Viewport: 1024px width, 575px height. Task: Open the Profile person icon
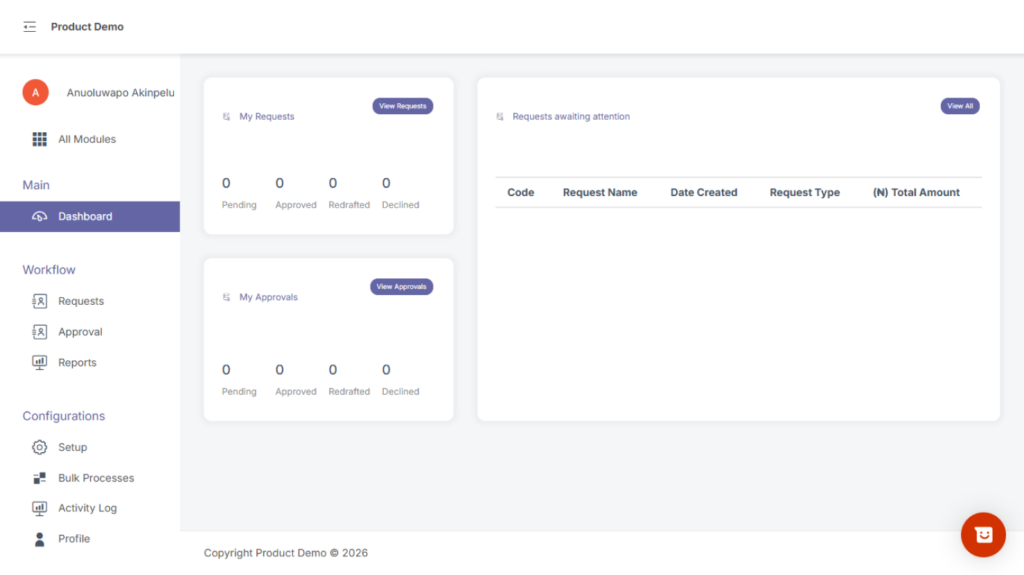[x=40, y=539]
